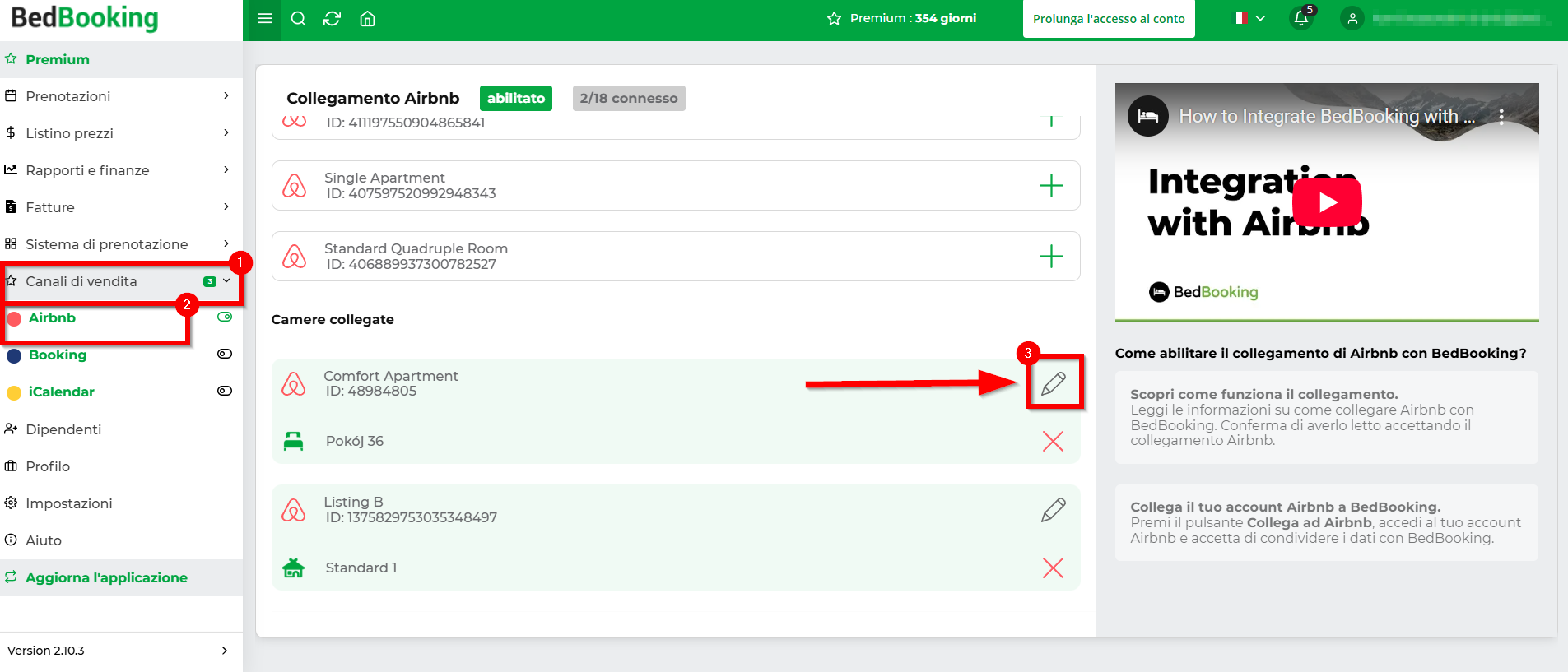Select the Airbnb sales channel
The width and height of the screenshot is (1568, 672).
pyautogui.click(x=52, y=317)
